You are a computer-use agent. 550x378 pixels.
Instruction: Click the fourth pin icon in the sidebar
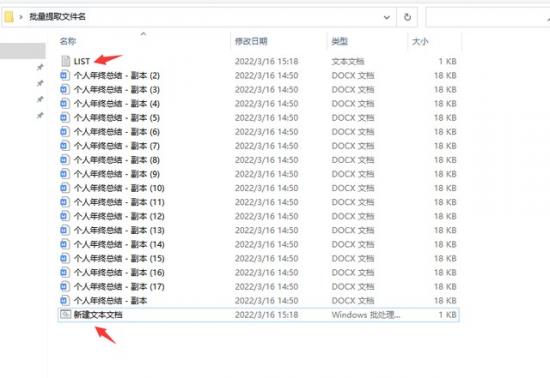click(x=40, y=115)
